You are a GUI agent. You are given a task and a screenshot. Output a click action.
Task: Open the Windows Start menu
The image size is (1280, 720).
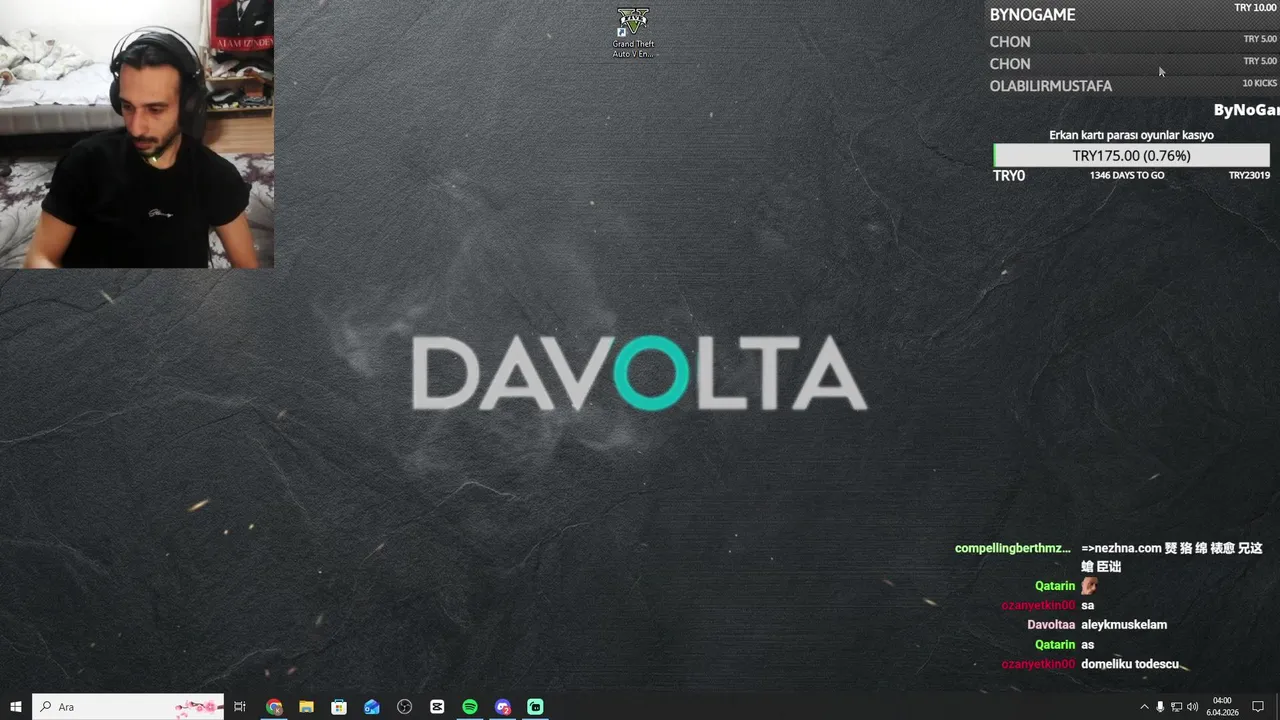click(16, 707)
